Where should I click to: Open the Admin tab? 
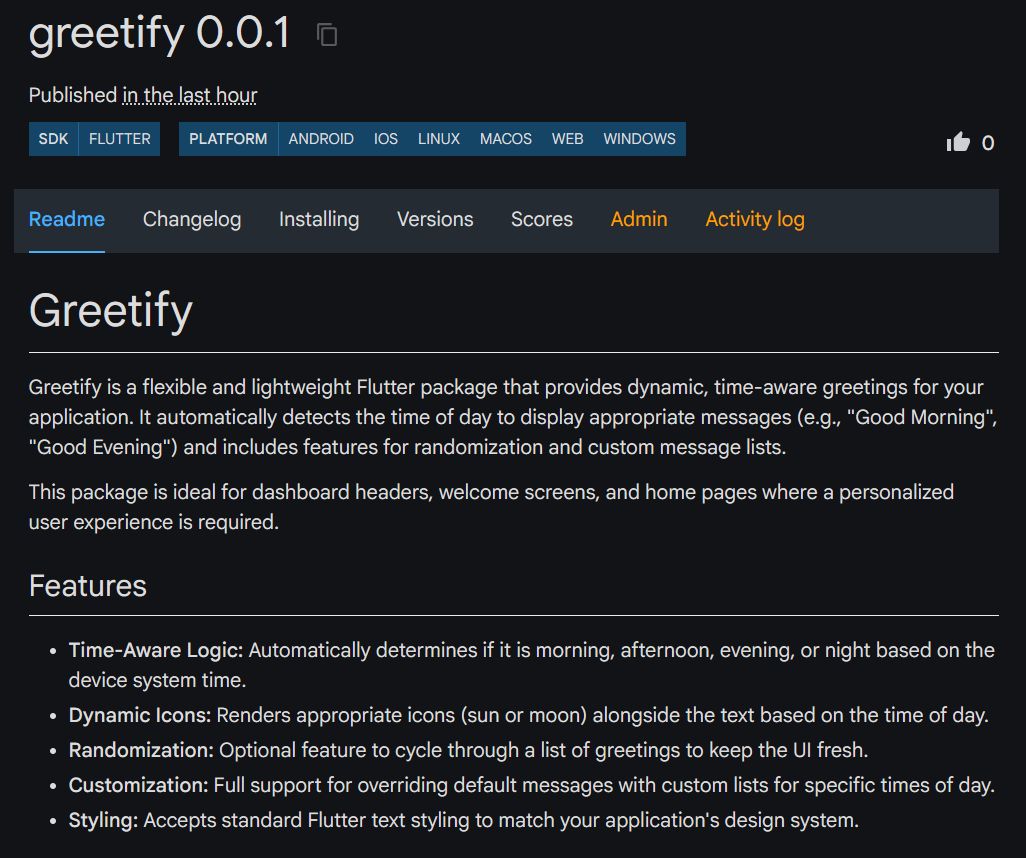pos(639,219)
